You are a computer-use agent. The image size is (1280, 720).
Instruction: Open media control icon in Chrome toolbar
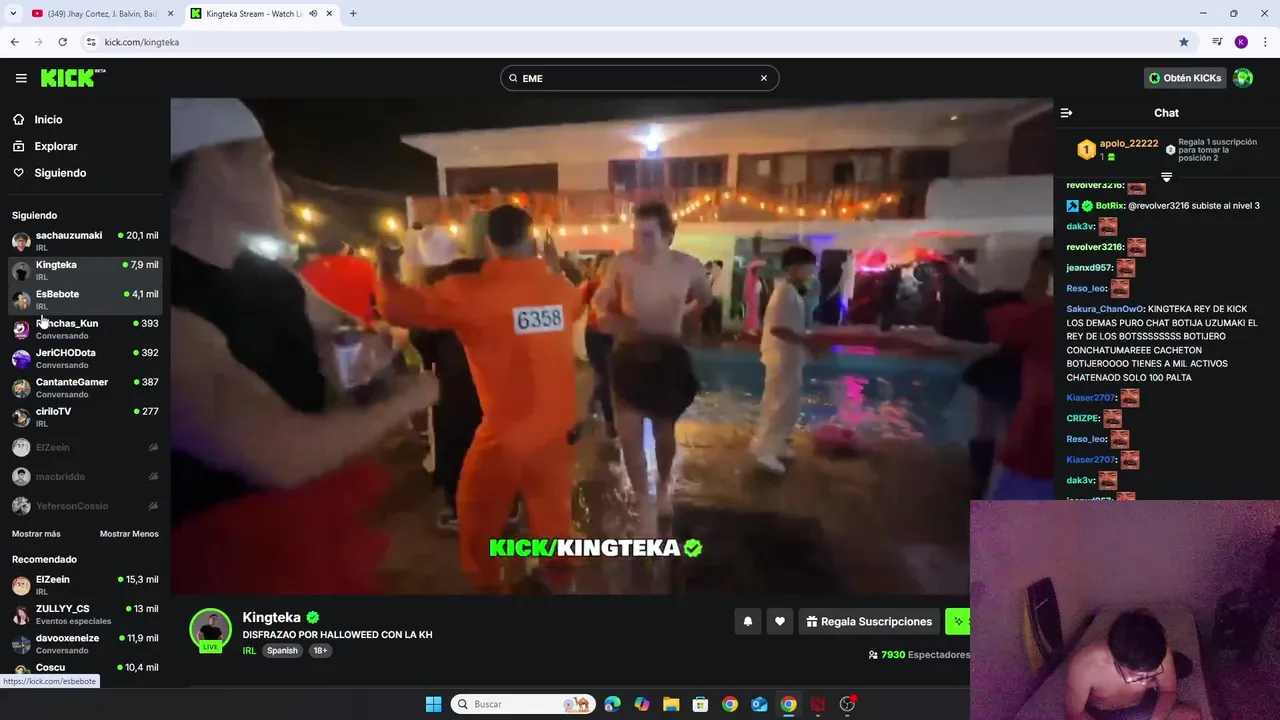(1217, 42)
